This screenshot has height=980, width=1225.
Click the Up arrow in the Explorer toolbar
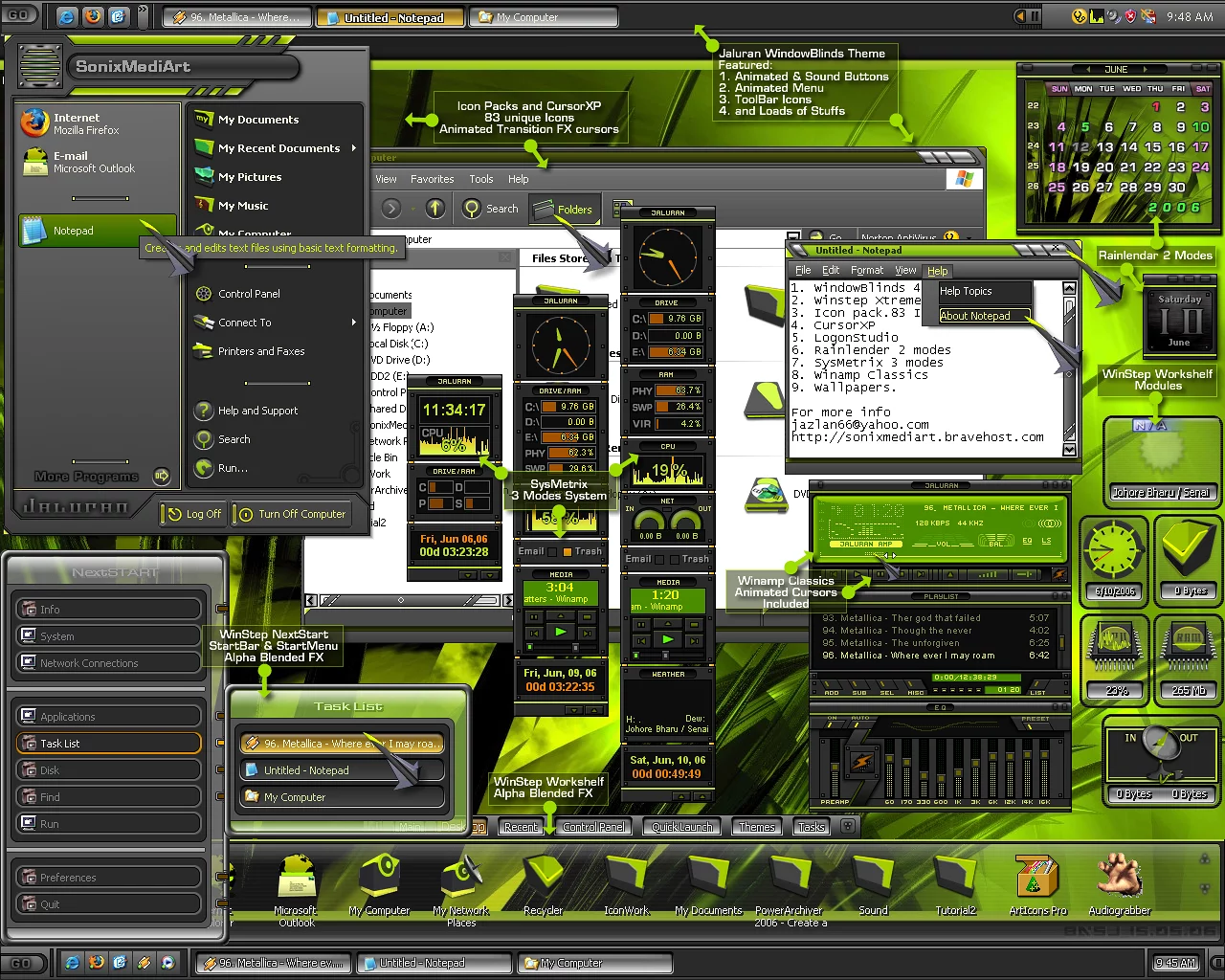[435, 208]
